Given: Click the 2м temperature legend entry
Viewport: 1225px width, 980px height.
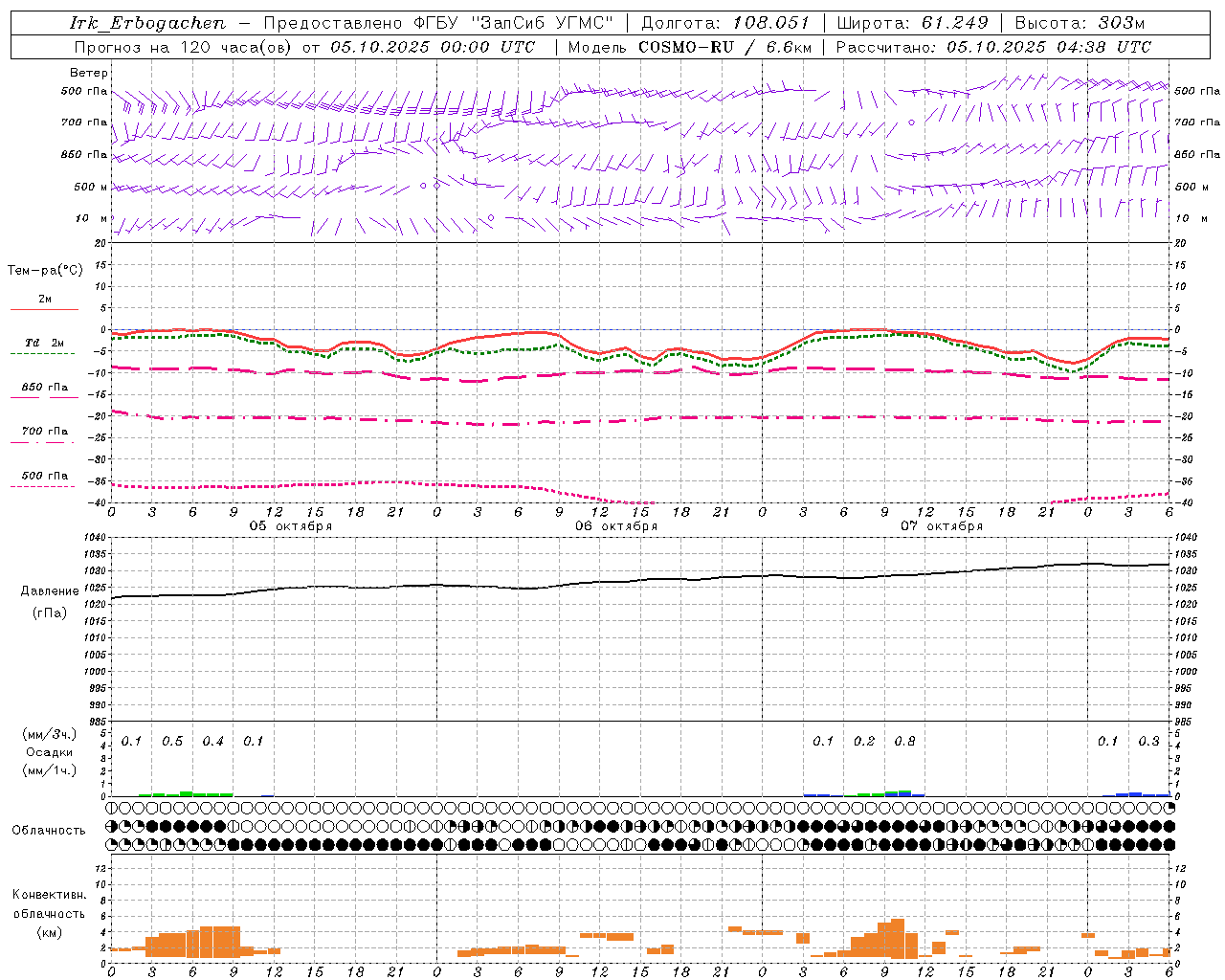Looking at the screenshot, I should click(45, 300).
